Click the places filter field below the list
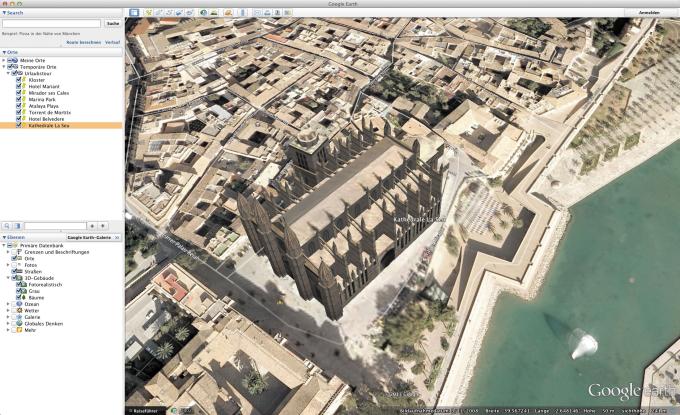Viewport: 680px width, 415px height. pyautogui.click(x=55, y=226)
